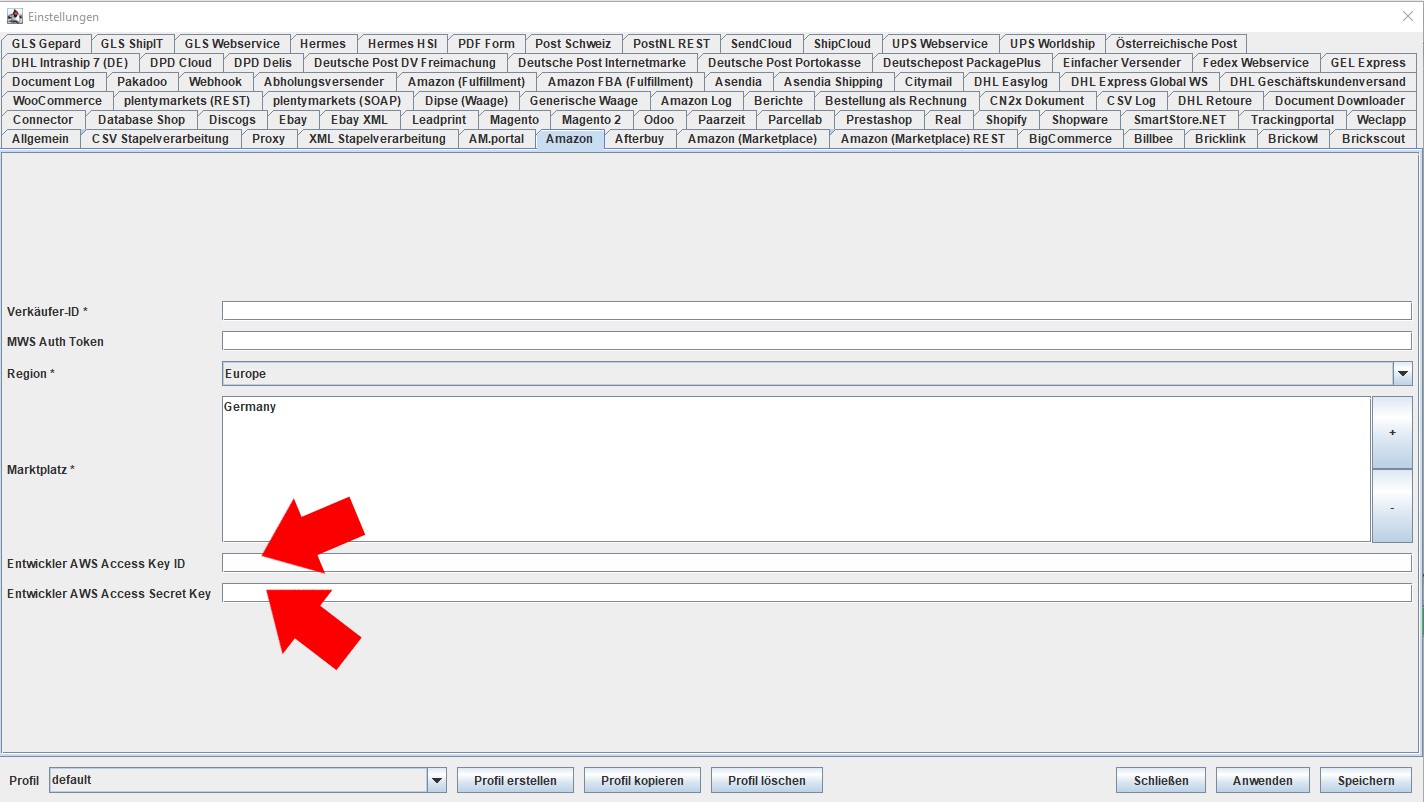Open the DHL Easylog tab
Viewport: 1424px width, 802px height.
click(1011, 82)
